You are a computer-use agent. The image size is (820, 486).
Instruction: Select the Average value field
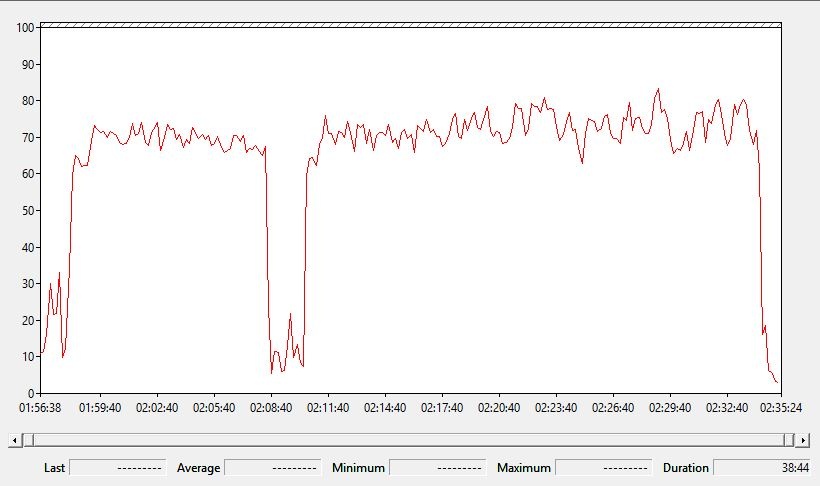pyautogui.click(x=272, y=468)
